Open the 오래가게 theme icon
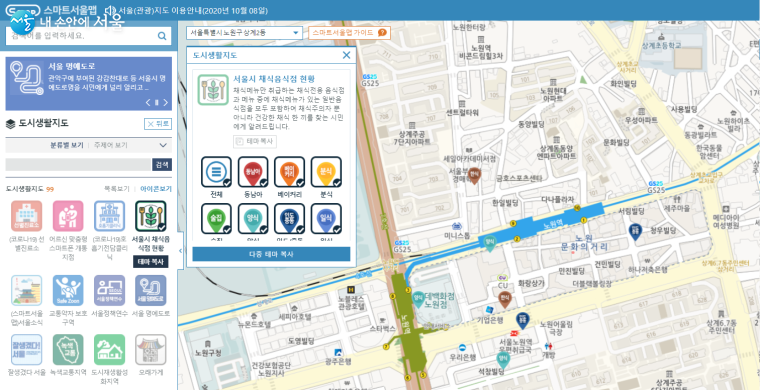 coord(151,349)
